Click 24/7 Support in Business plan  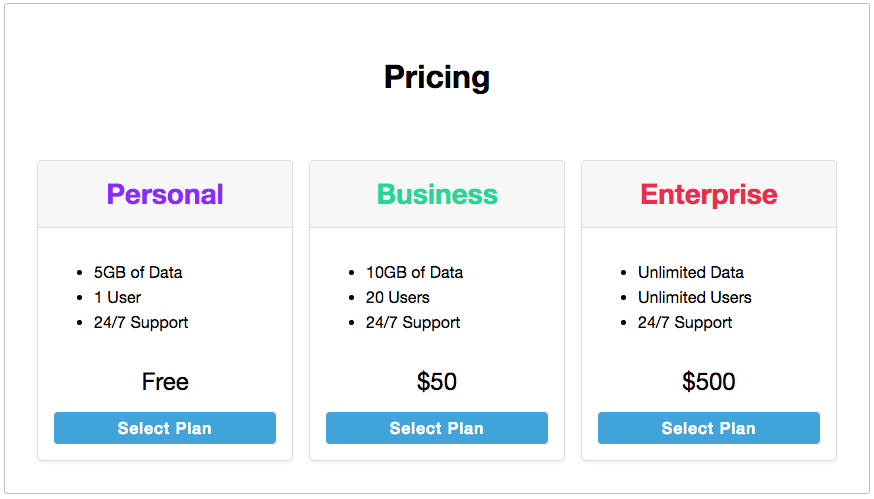[413, 322]
